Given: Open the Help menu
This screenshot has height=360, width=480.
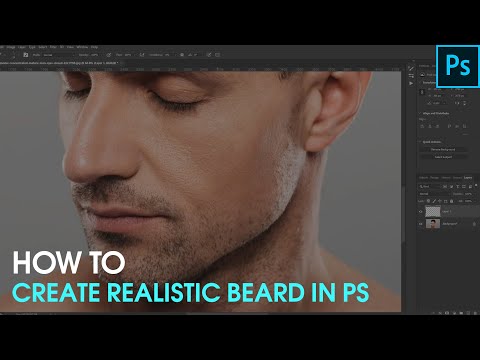Looking at the screenshot, I should point(95,47).
